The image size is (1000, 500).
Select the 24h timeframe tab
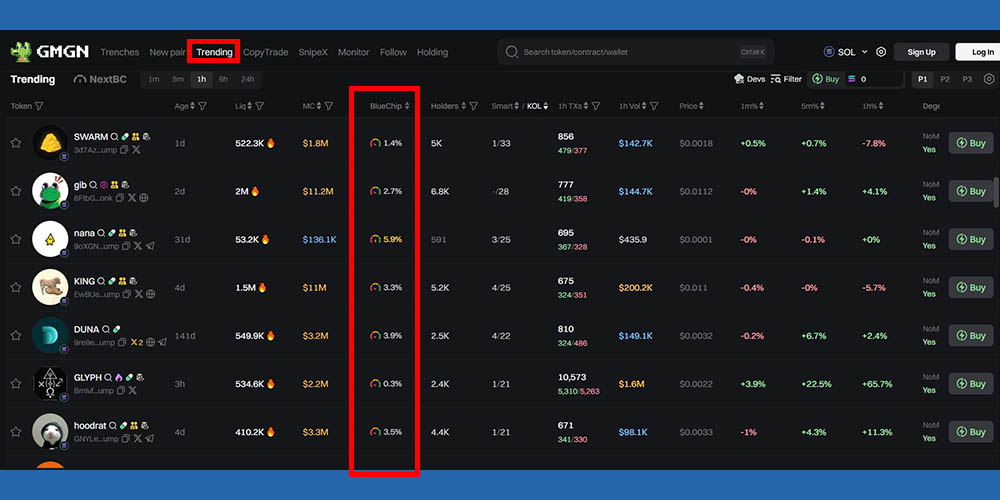pos(247,79)
